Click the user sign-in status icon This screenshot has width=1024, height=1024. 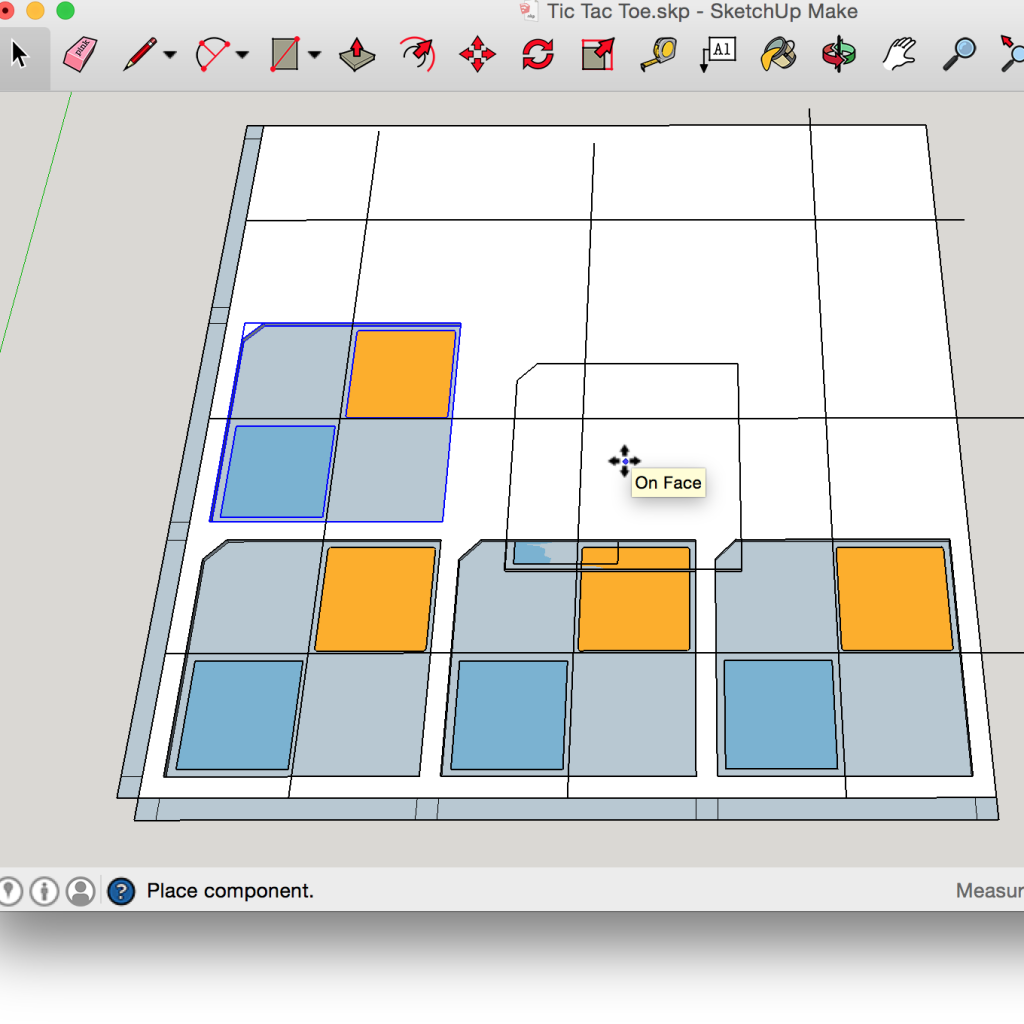pos(81,891)
